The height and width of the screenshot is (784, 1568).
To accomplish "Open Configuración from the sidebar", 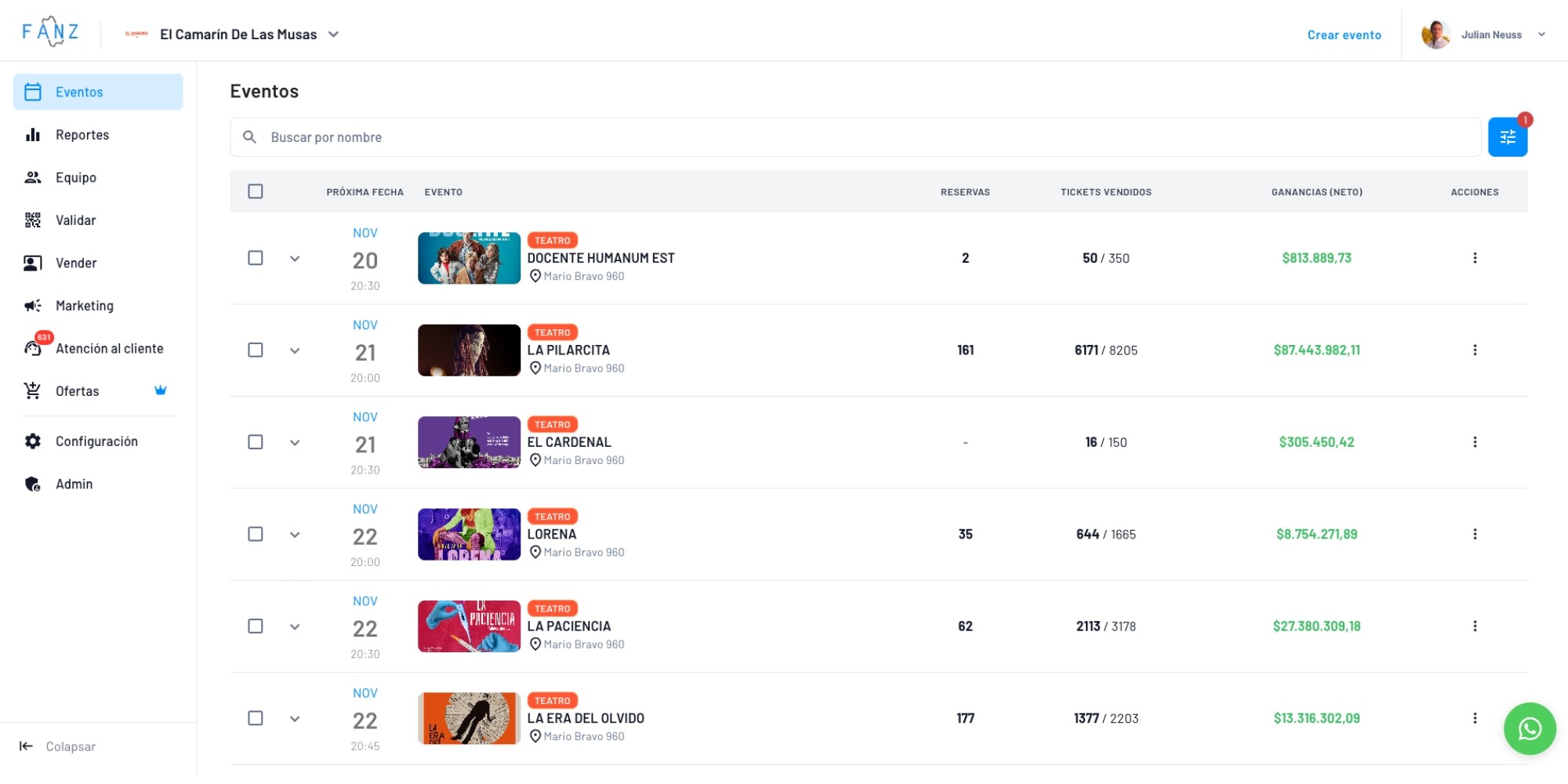I will click(x=96, y=441).
